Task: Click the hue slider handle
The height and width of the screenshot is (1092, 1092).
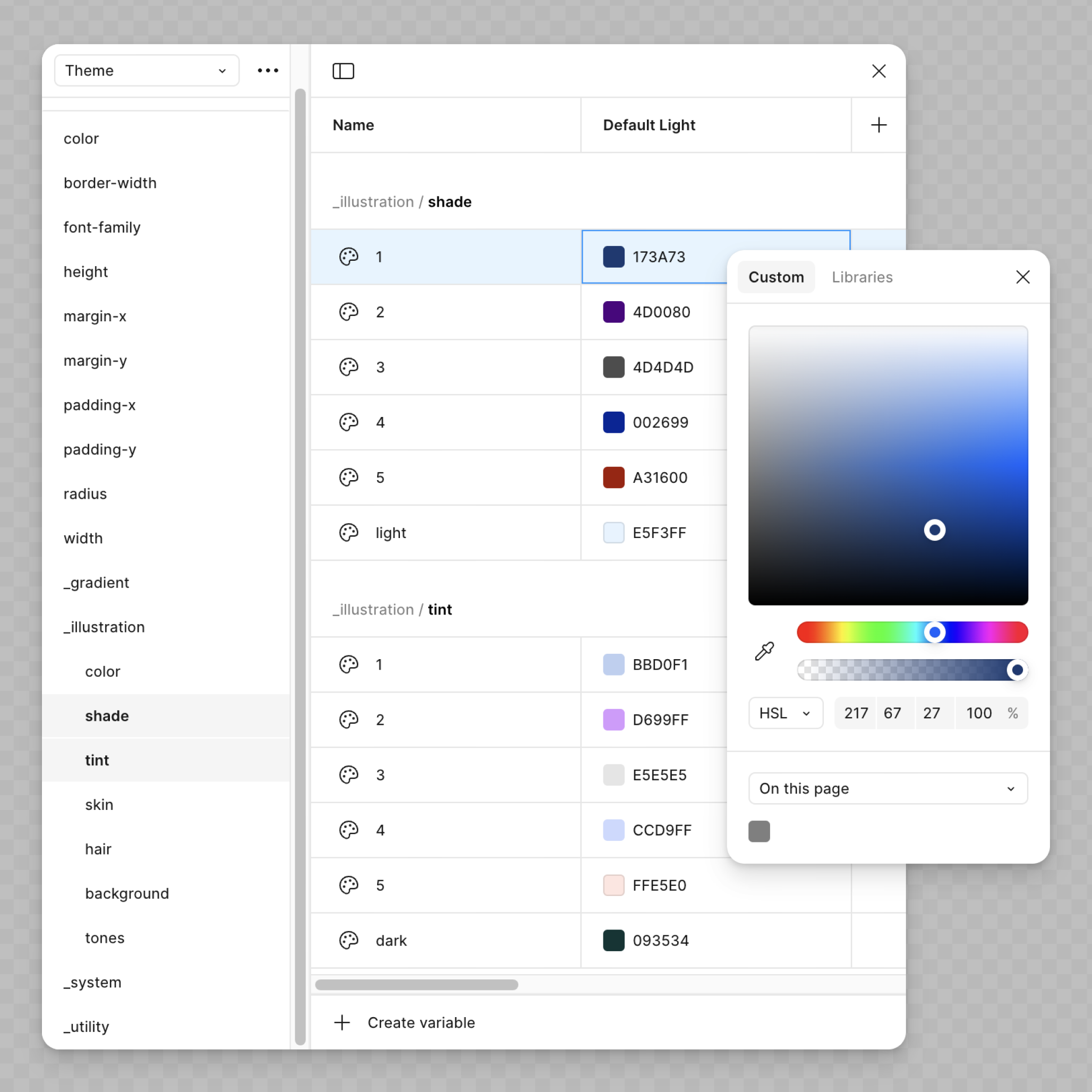Action: coord(934,632)
